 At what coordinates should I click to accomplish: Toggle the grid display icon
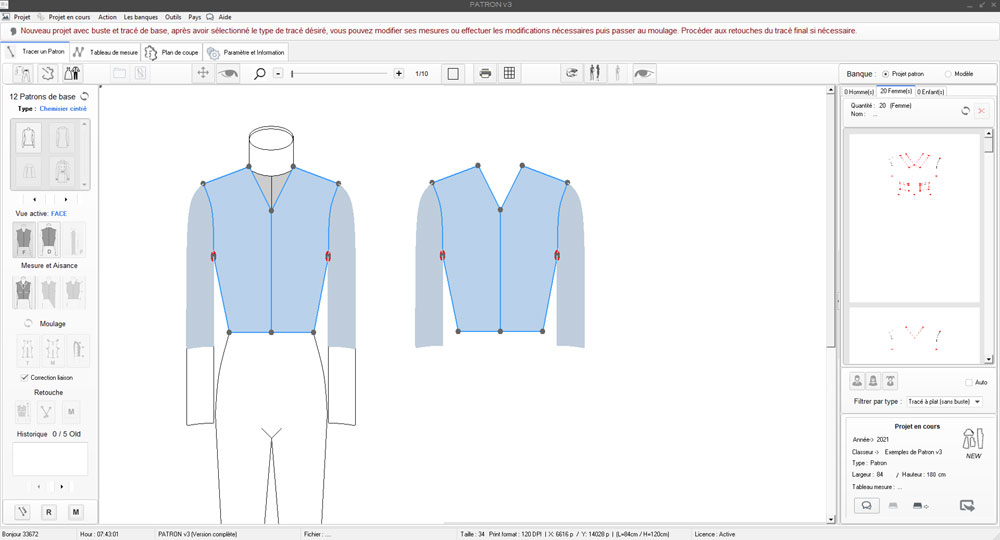click(x=509, y=73)
